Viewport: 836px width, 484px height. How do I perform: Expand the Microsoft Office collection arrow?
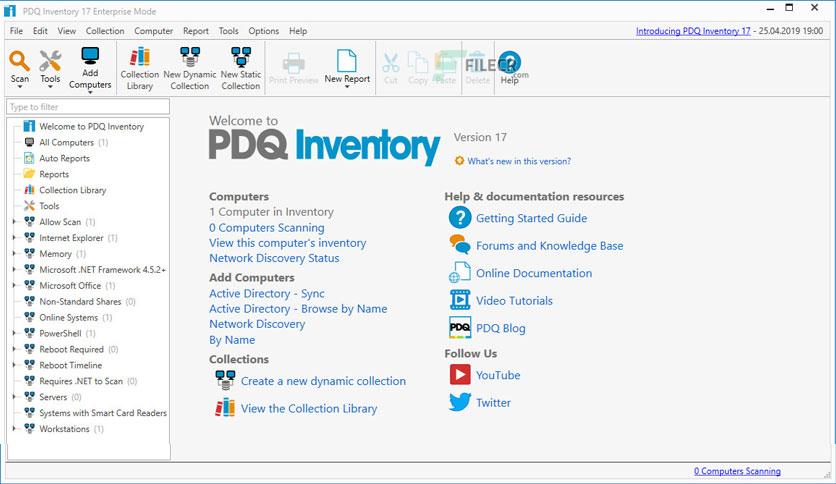pos(14,286)
